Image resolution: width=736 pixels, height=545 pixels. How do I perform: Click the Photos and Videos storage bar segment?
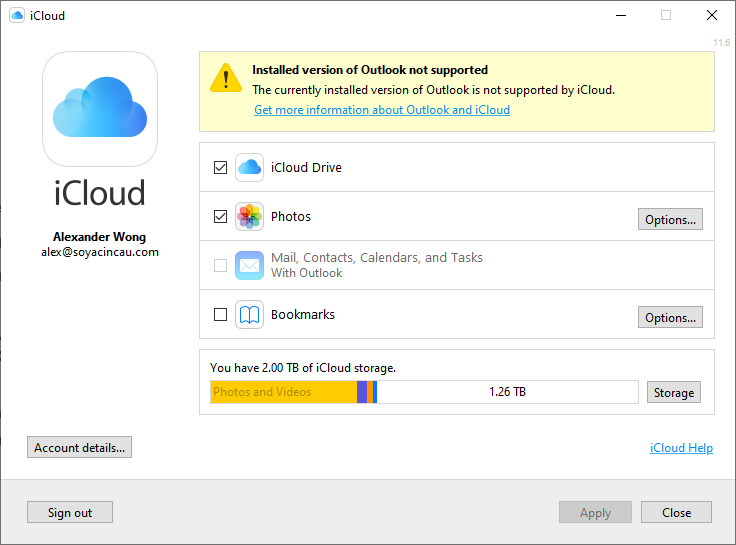283,392
